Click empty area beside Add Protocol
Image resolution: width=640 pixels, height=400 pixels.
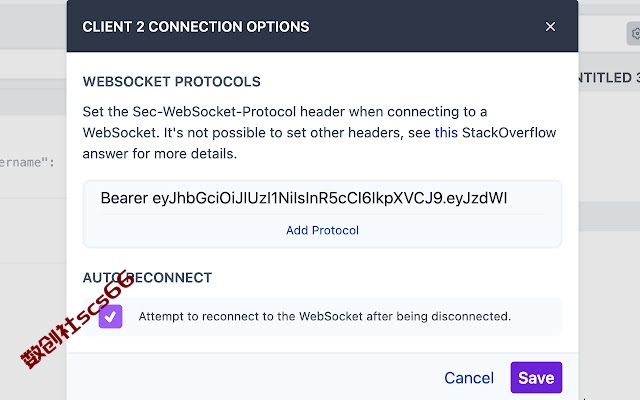pos(449,231)
